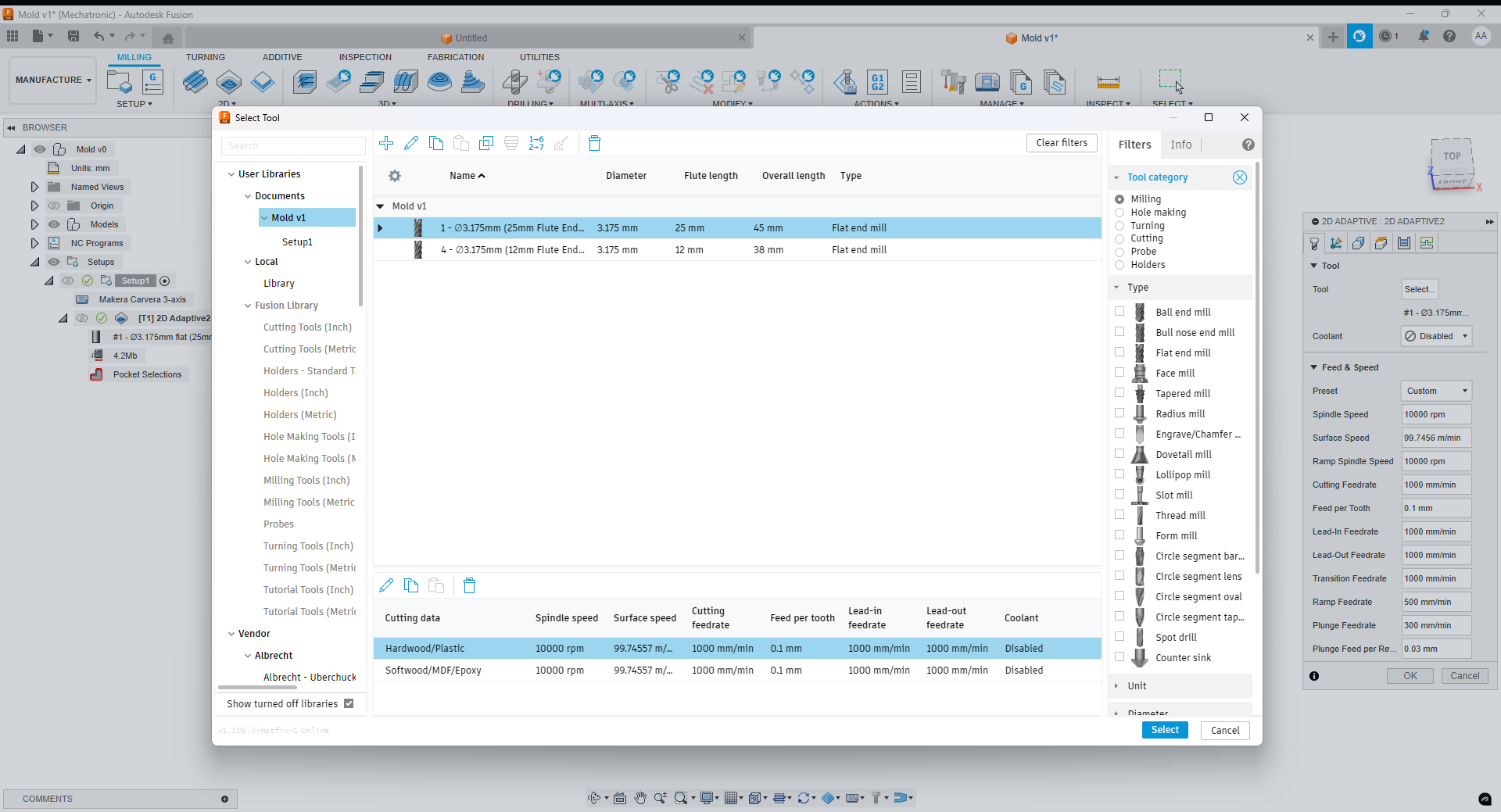Click the Setup Sheet icon in Actions group
The image size is (1501, 812).
tap(911, 81)
